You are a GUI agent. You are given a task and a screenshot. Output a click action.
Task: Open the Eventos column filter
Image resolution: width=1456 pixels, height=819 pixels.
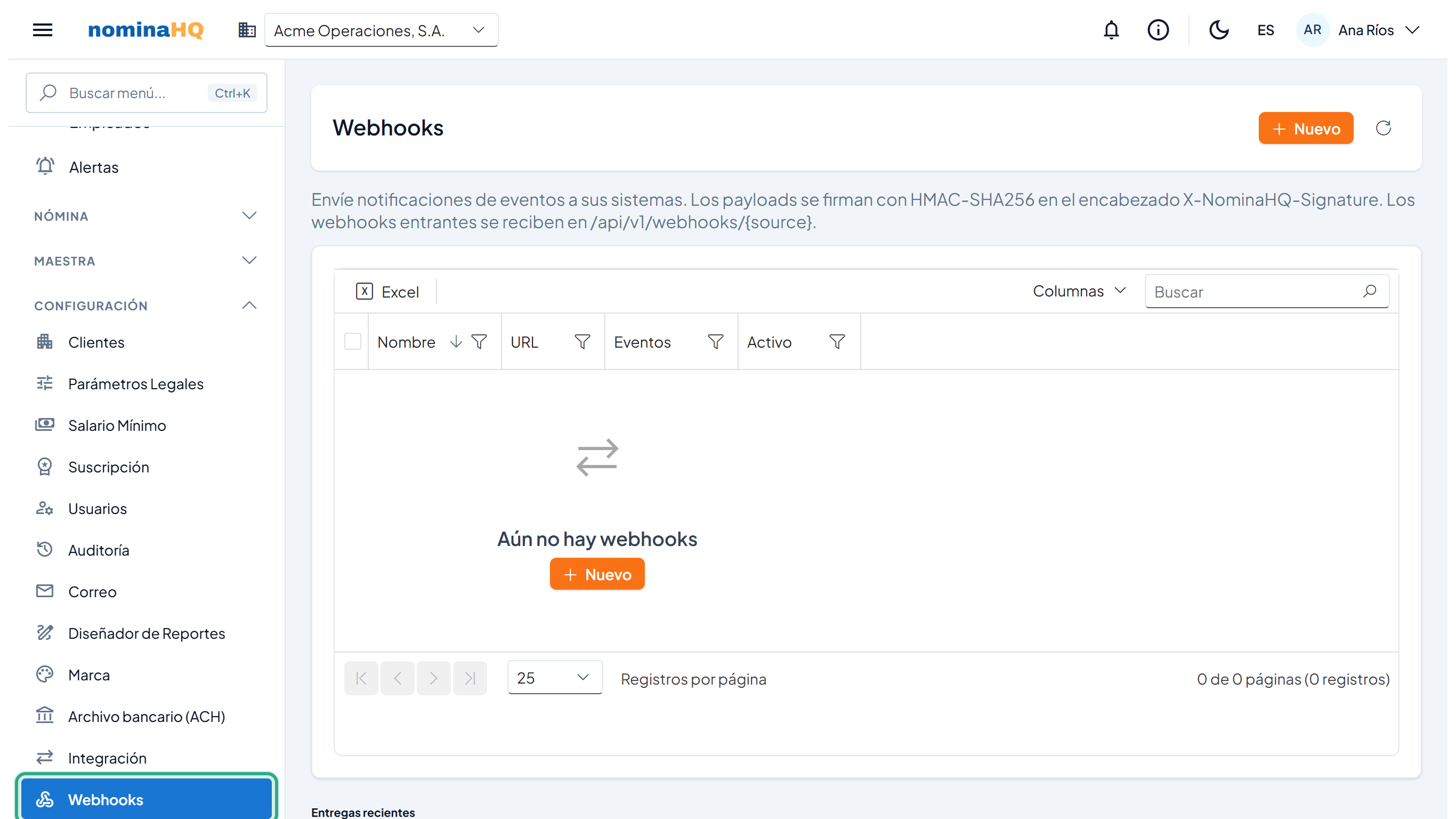click(x=715, y=342)
